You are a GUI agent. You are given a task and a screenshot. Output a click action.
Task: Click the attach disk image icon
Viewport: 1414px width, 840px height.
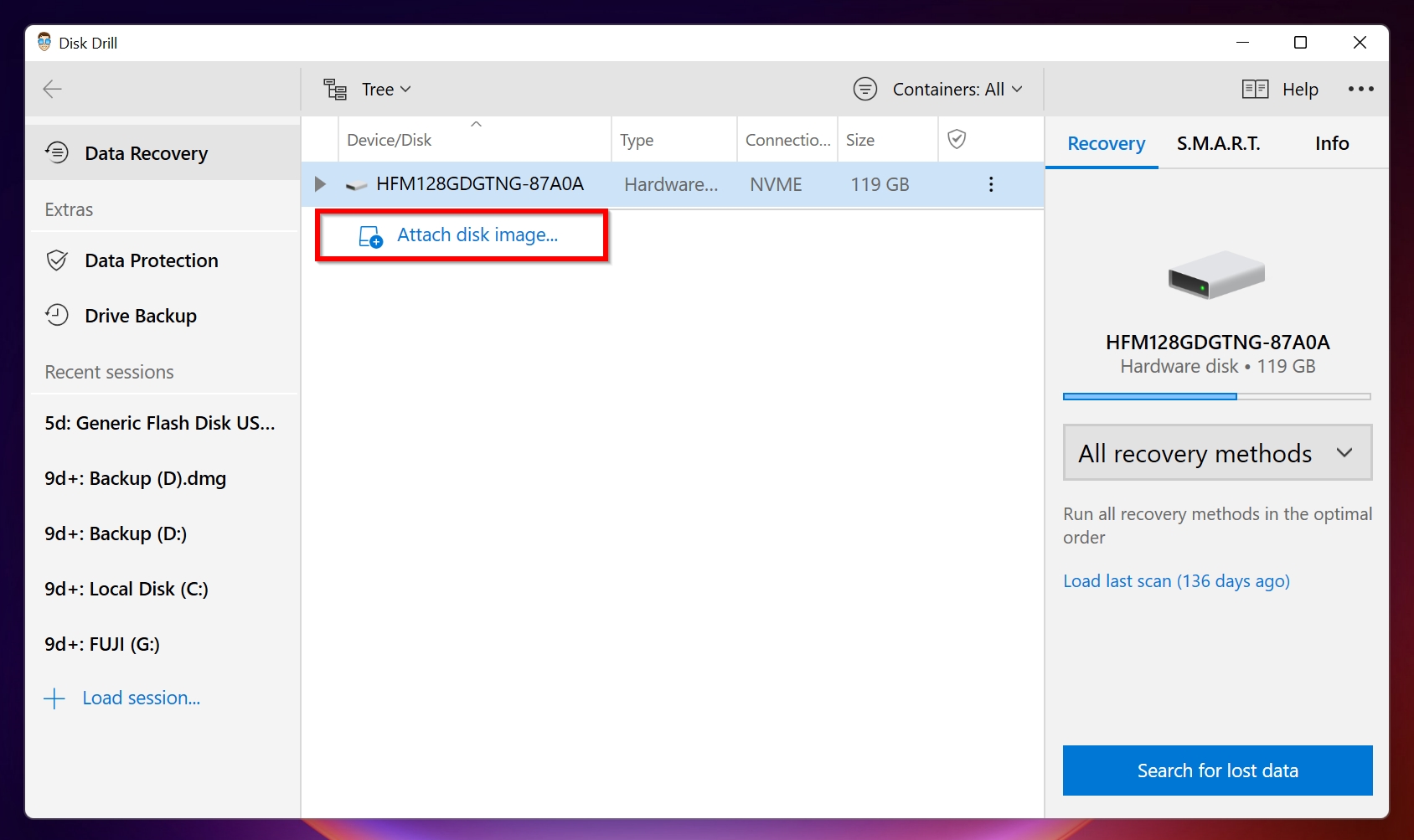pyautogui.click(x=371, y=237)
